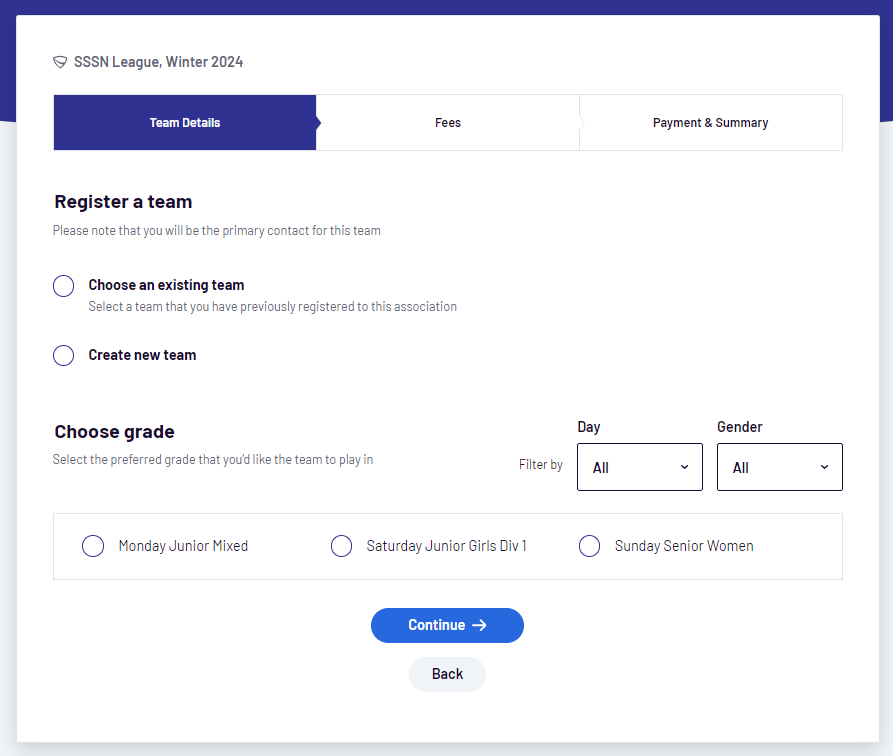Pick the Monday Junior Mixed grade
The image size is (893, 756).
[93, 546]
